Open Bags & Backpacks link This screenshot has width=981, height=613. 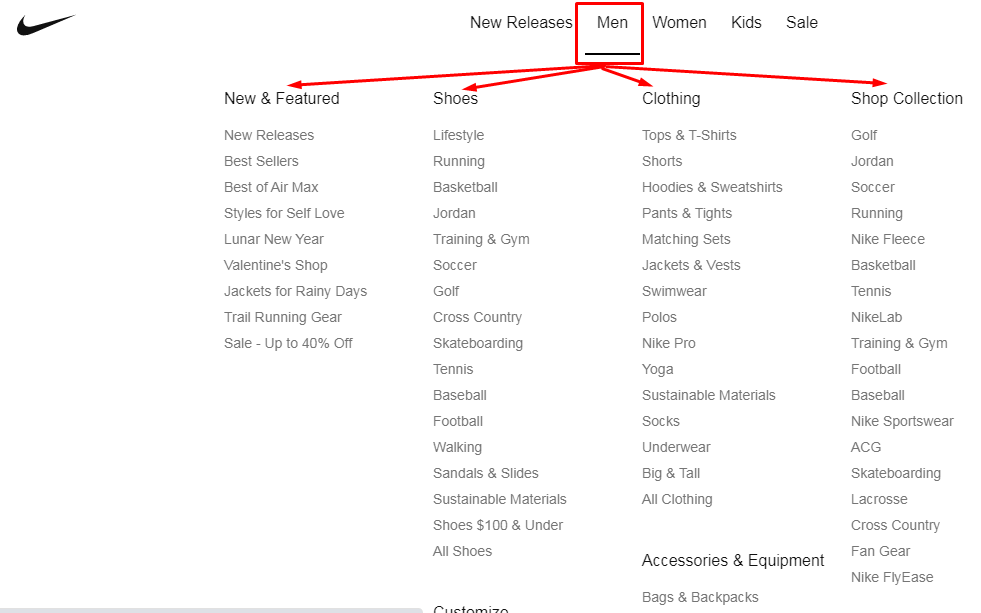(x=700, y=597)
